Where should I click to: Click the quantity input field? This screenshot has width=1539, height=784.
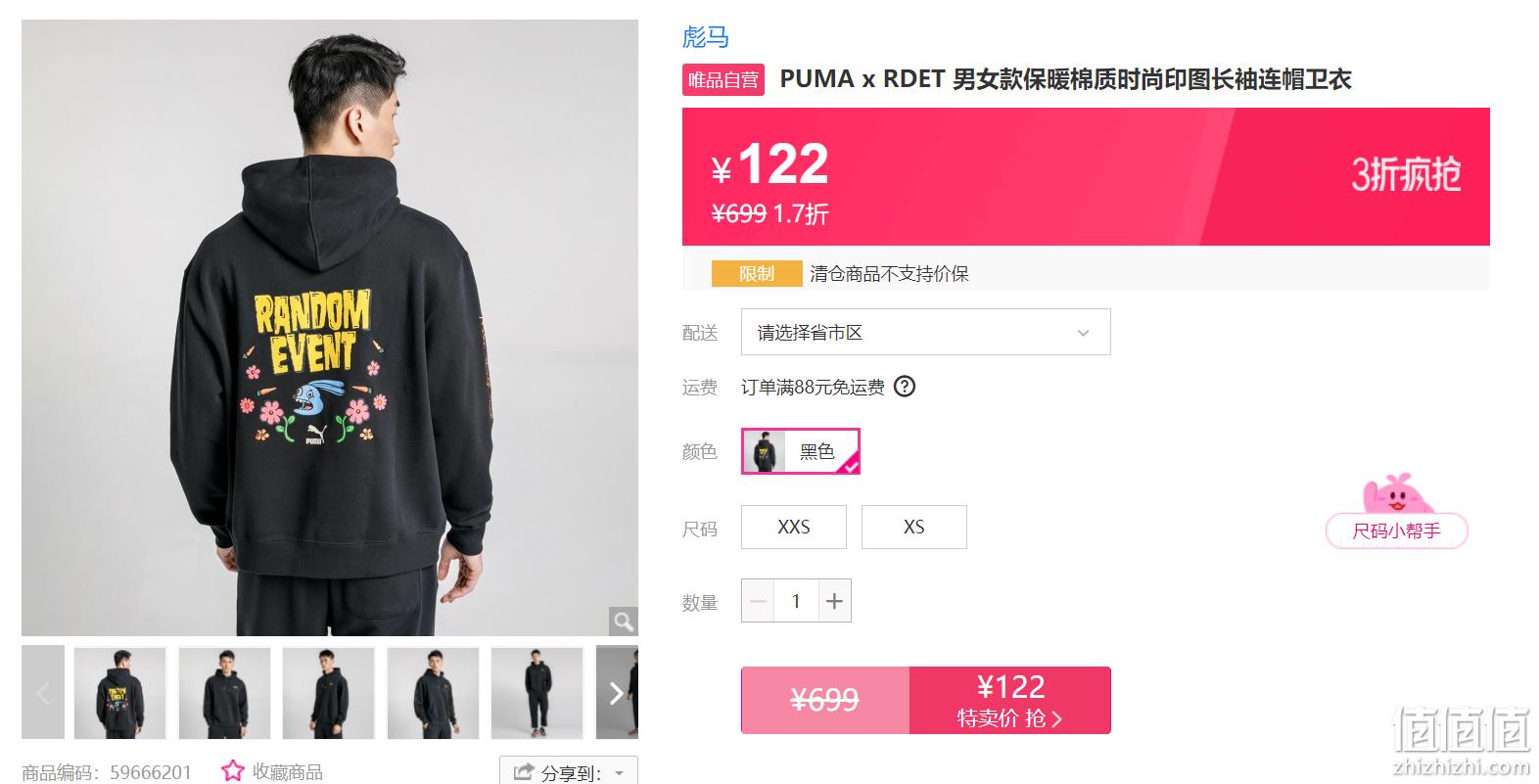tap(796, 601)
